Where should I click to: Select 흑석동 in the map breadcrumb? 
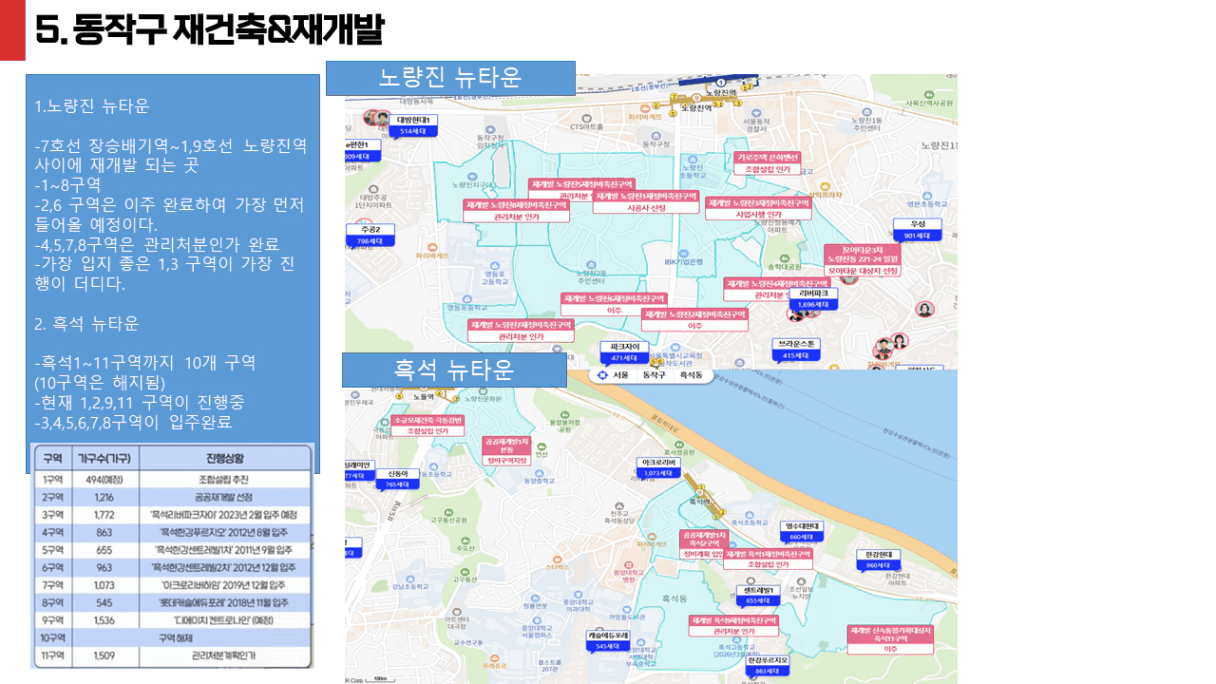[x=691, y=375]
